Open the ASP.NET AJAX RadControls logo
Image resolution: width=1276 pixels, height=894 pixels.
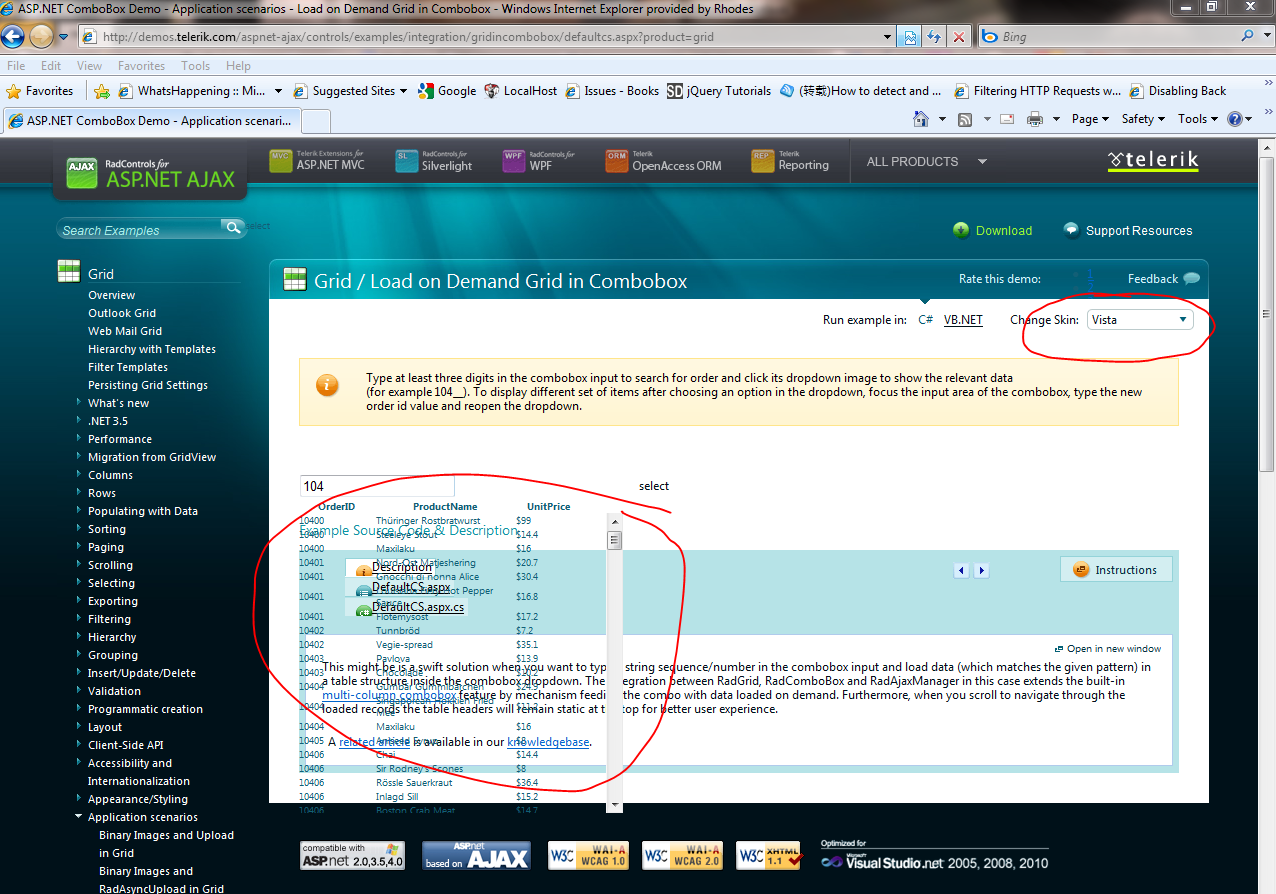[x=150, y=173]
